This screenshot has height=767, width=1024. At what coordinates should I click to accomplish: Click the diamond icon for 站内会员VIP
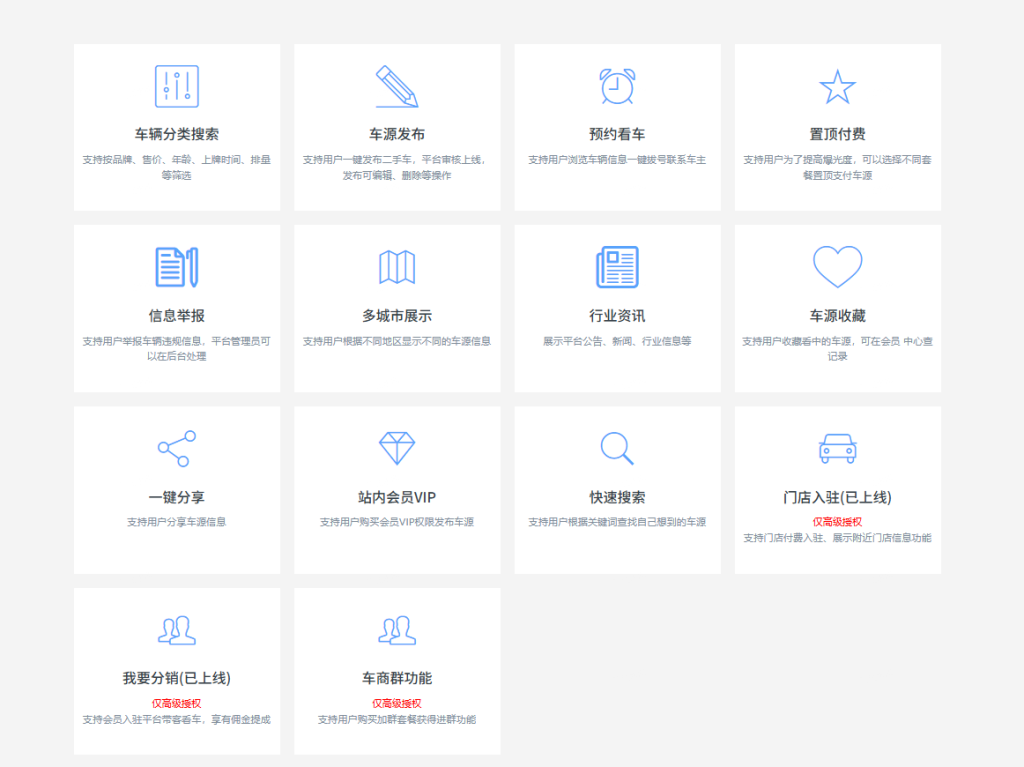[x=397, y=448]
